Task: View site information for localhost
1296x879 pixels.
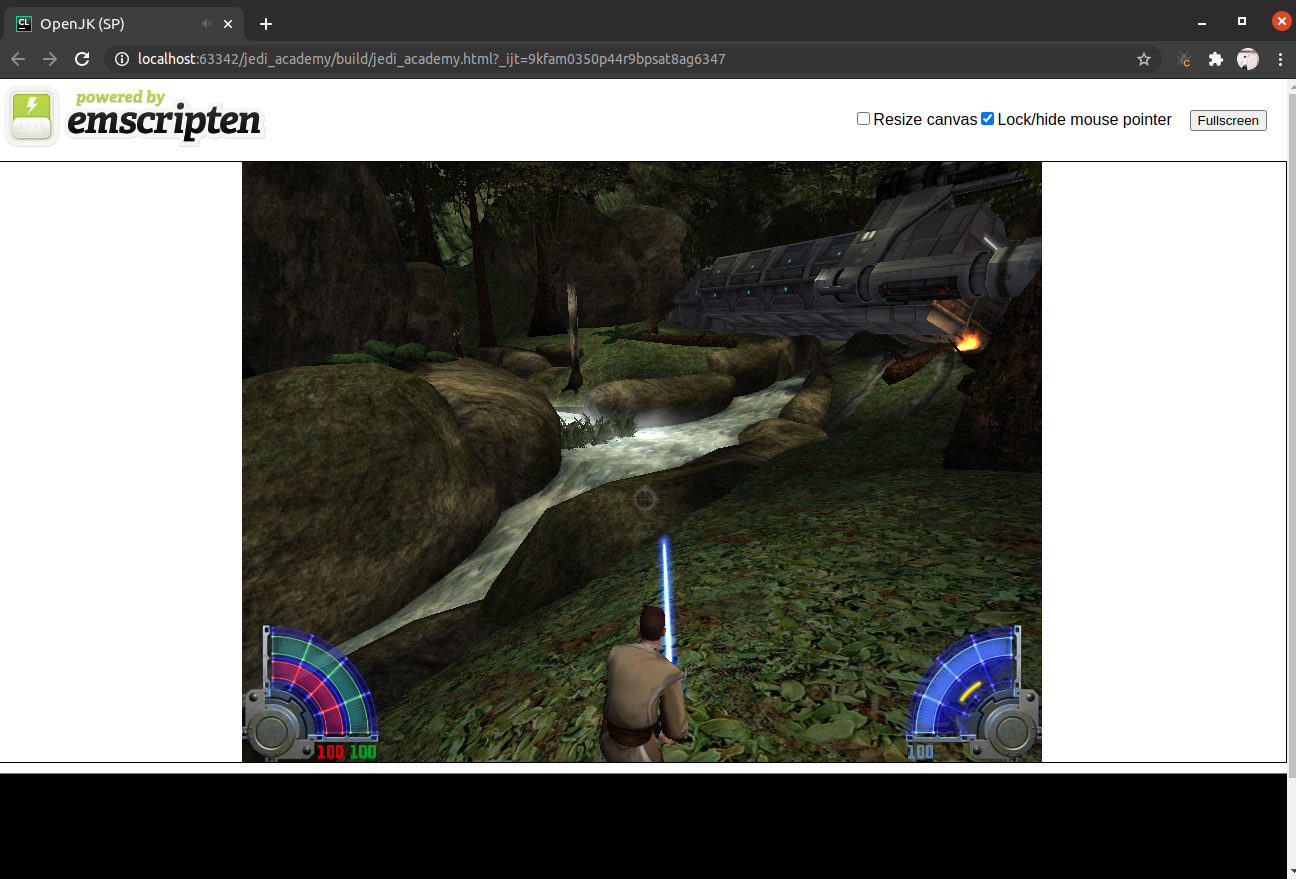Action: pyautogui.click(x=122, y=59)
